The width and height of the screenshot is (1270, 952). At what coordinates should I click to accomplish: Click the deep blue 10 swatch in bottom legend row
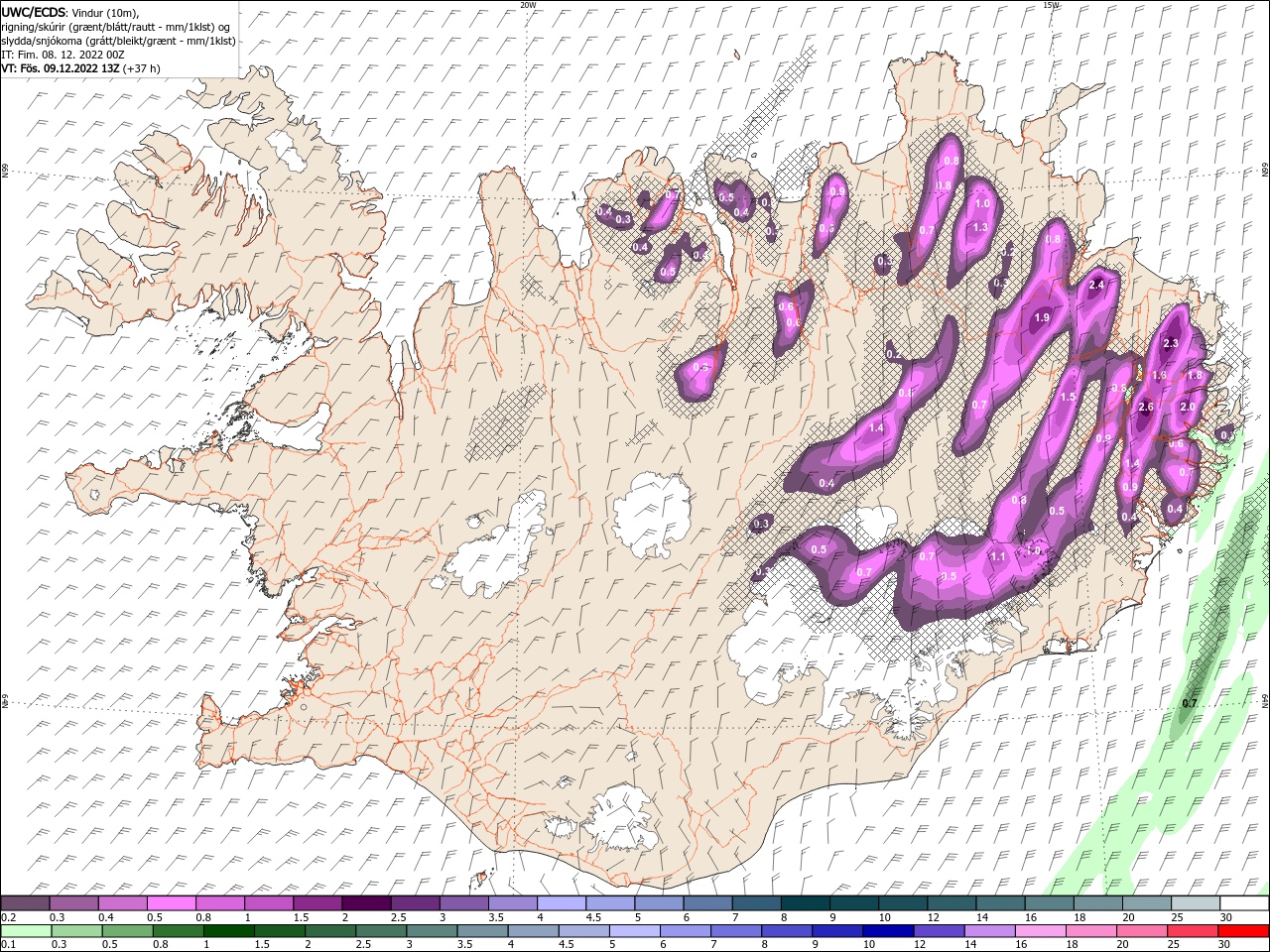click(888, 931)
